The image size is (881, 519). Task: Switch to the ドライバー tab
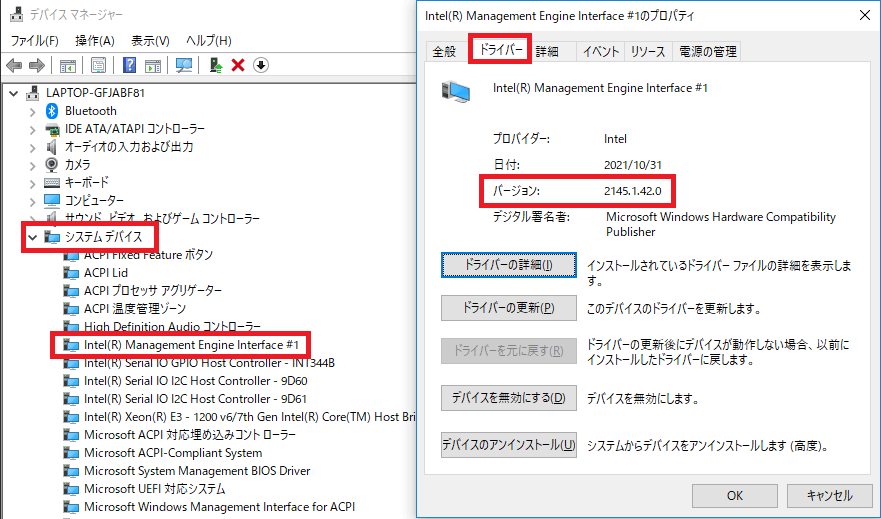(501, 49)
